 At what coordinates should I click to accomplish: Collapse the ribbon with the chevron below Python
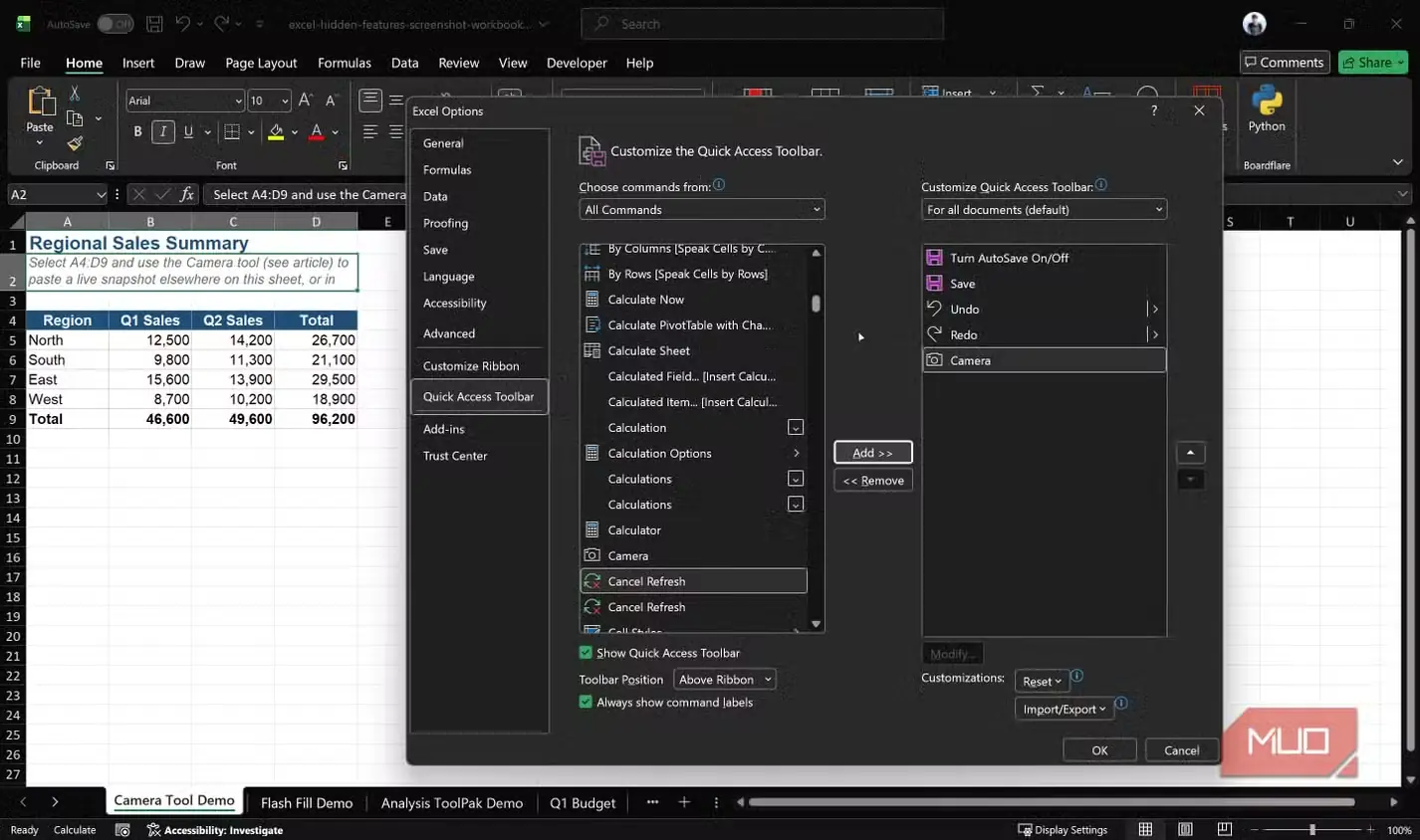click(x=1398, y=163)
